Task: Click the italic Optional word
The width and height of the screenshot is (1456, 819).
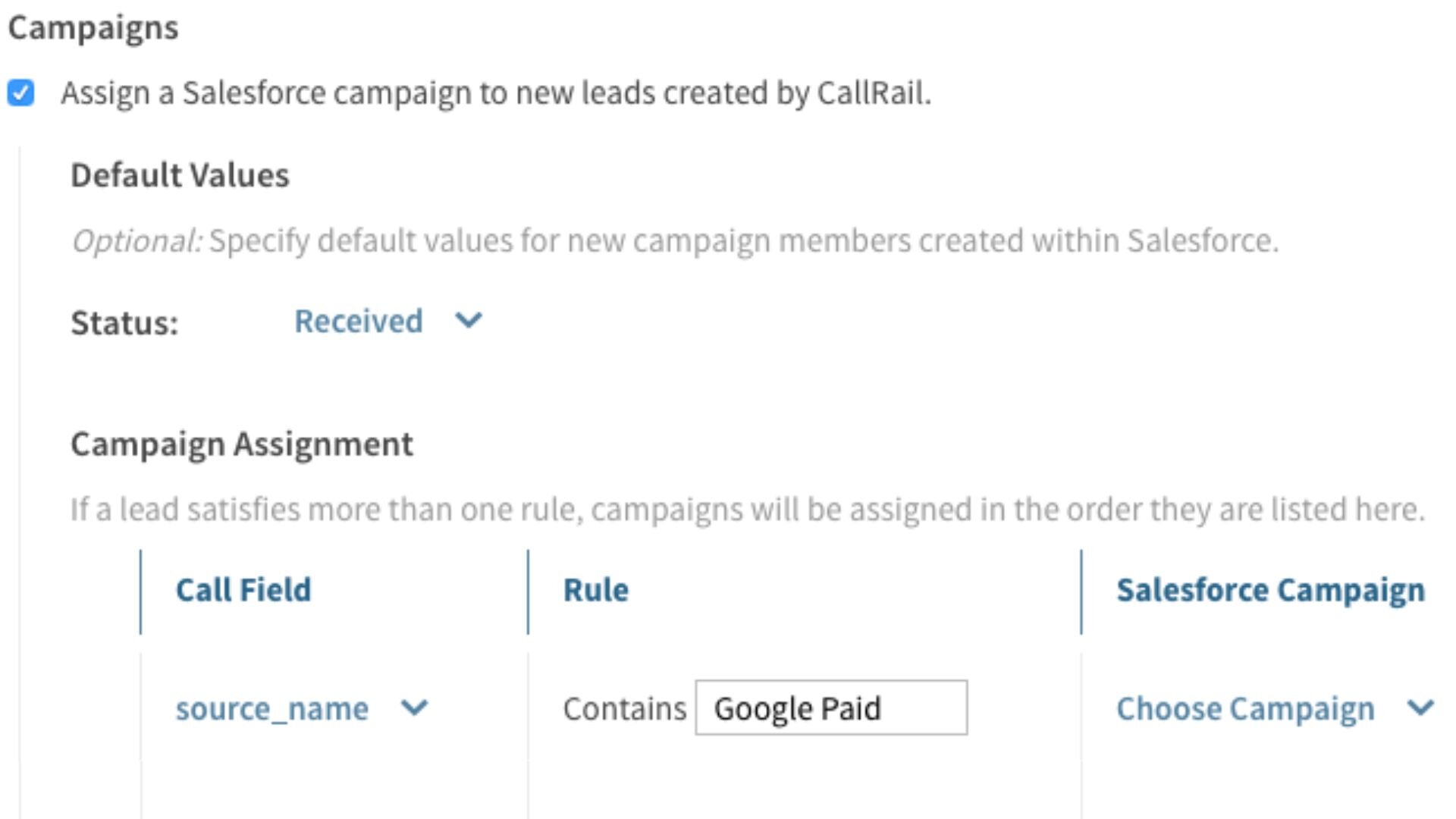Action: click(x=136, y=241)
